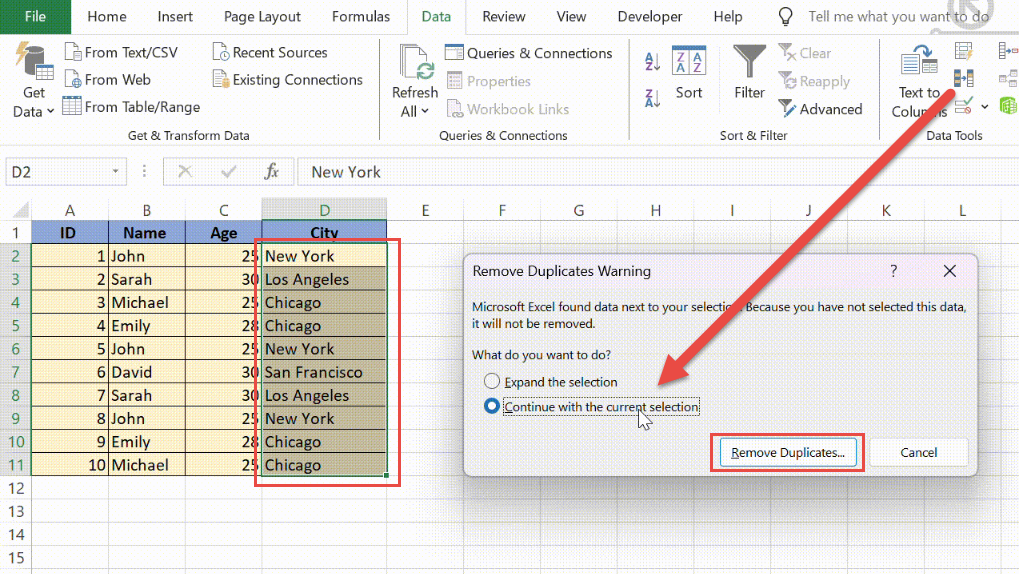This screenshot has height=574, width=1019.
Task: Open Recent Sources
Action: [x=270, y=52]
